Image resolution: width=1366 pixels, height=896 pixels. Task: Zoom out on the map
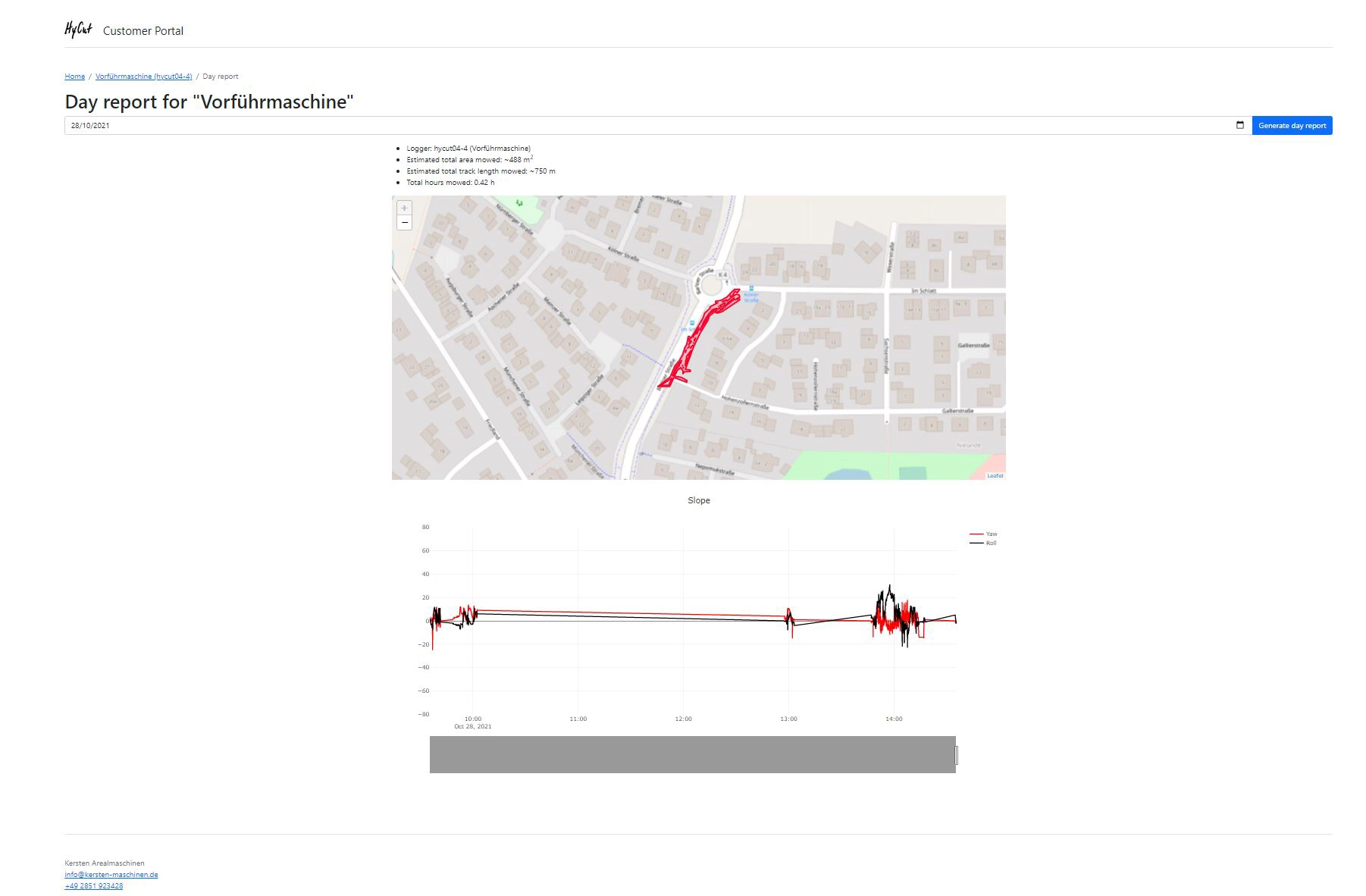[x=404, y=223]
